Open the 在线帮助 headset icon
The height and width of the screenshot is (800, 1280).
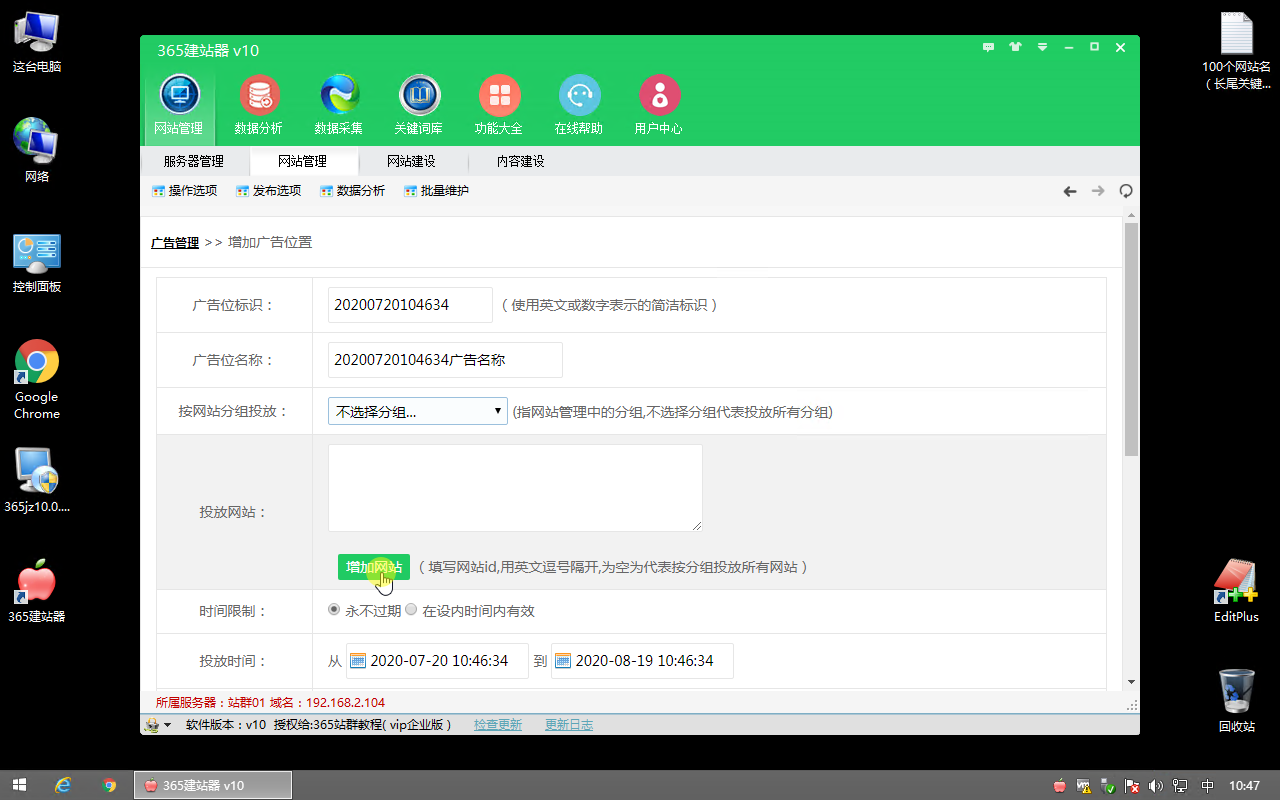pyautogui.click(x=579, y=105)
